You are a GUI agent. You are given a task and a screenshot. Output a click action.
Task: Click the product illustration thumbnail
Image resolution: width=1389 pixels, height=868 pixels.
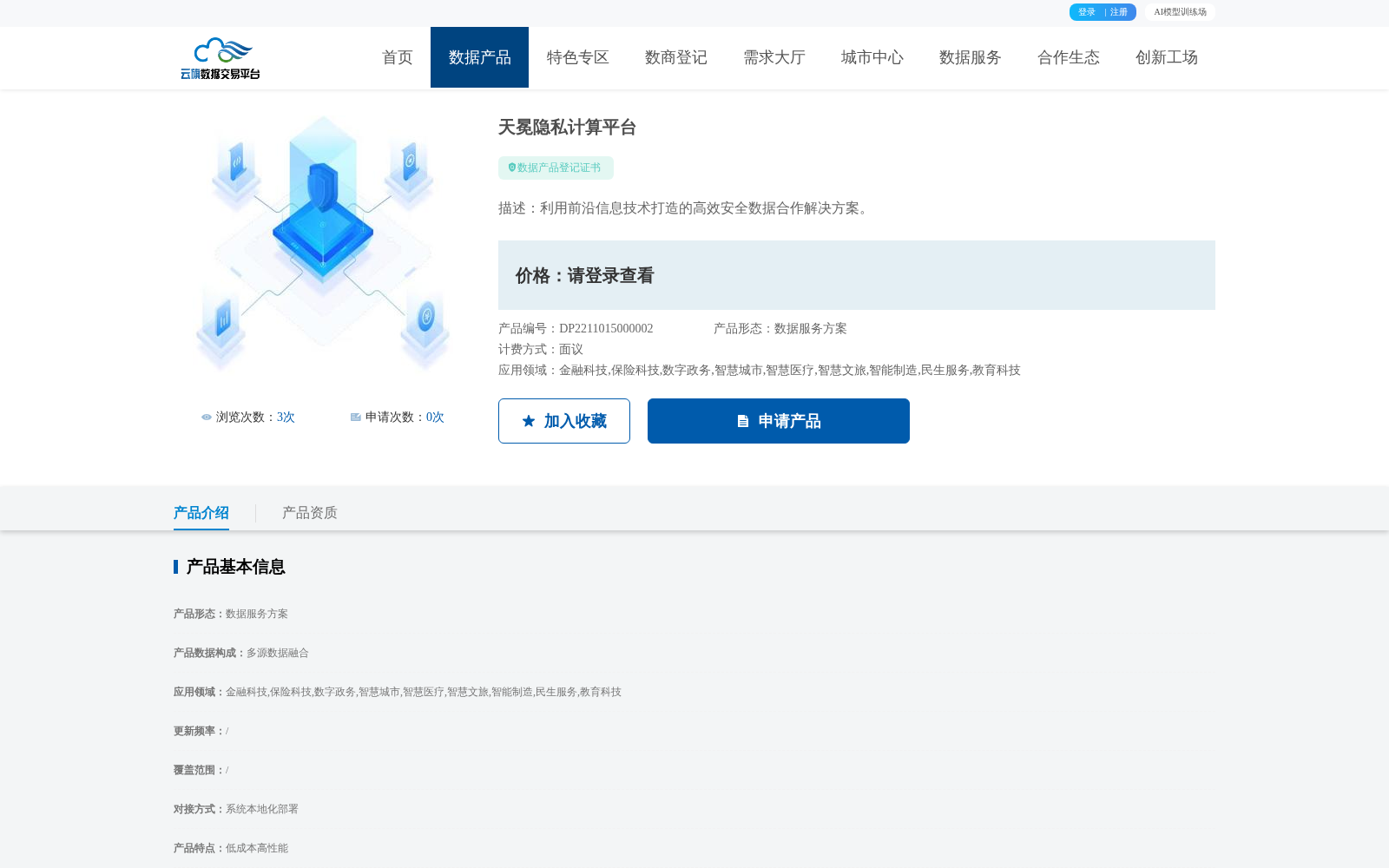click(x=323, y=244)
